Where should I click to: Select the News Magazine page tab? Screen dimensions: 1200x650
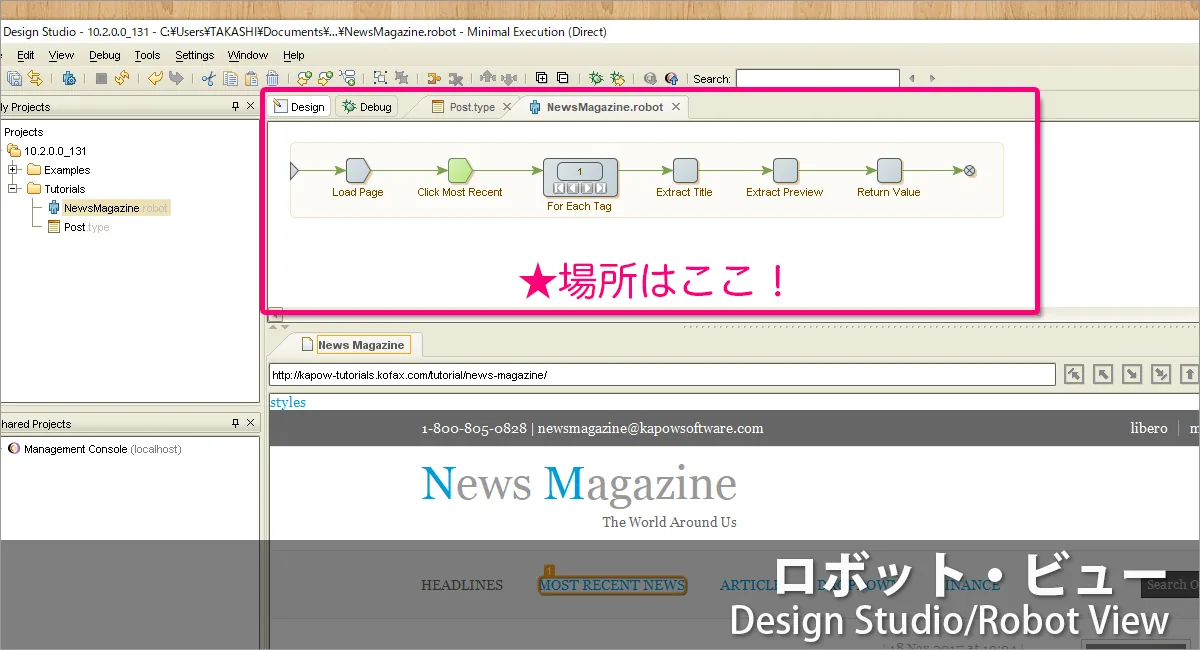click(361, 345)
